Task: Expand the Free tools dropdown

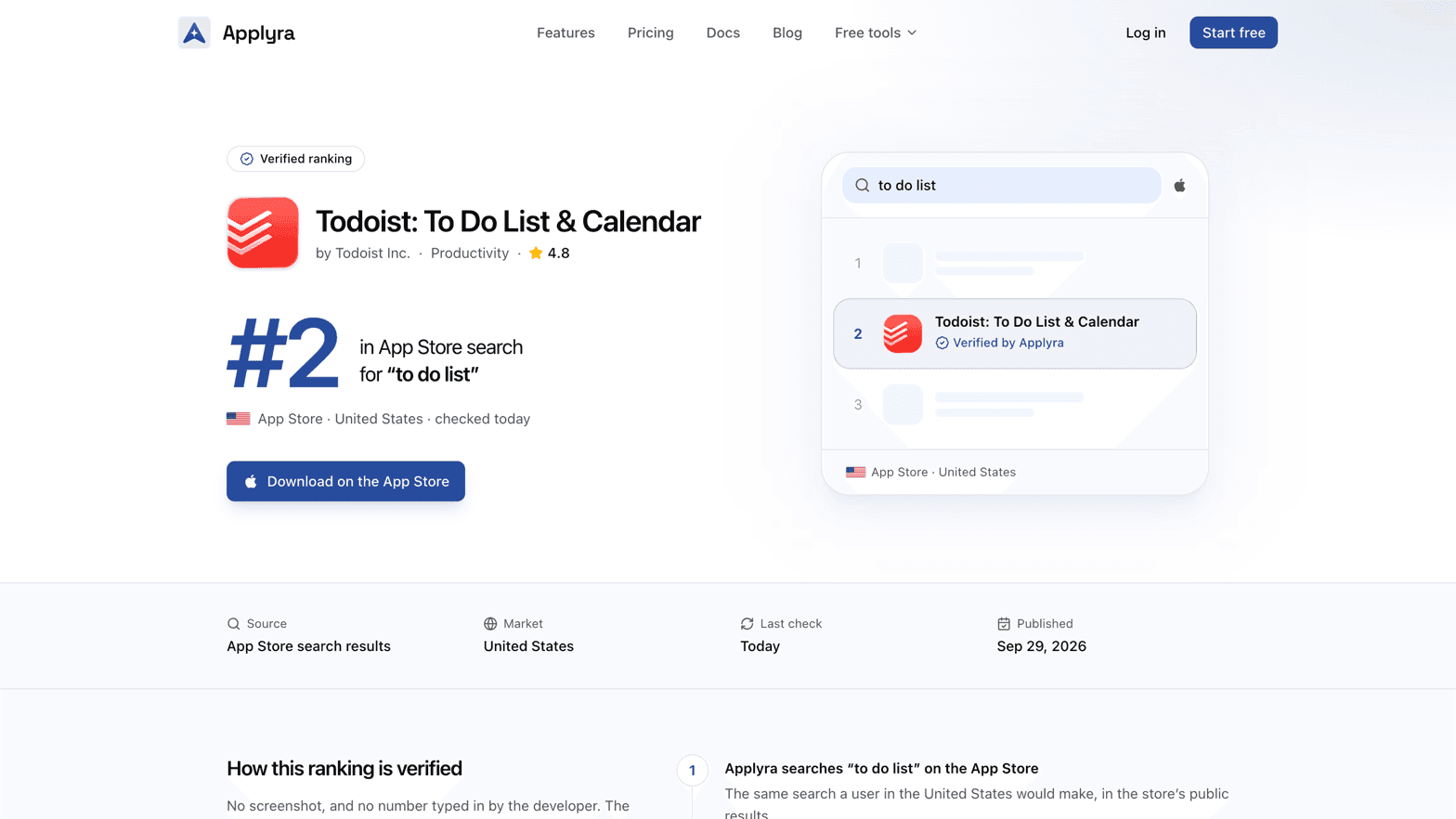Action: pyautogui.click(x=876, y=32)
